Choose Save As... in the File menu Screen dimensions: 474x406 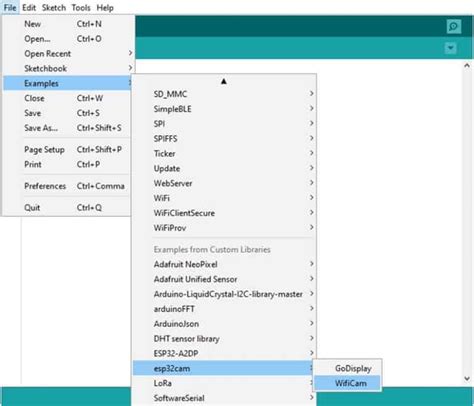[67, 128]
